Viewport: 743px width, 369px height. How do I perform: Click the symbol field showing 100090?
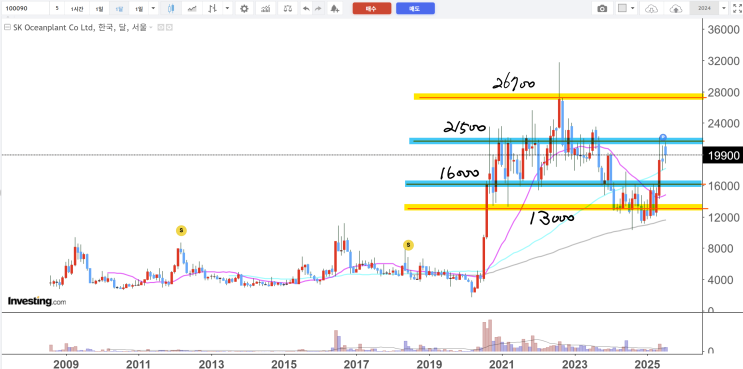click(x=25, y=9)
